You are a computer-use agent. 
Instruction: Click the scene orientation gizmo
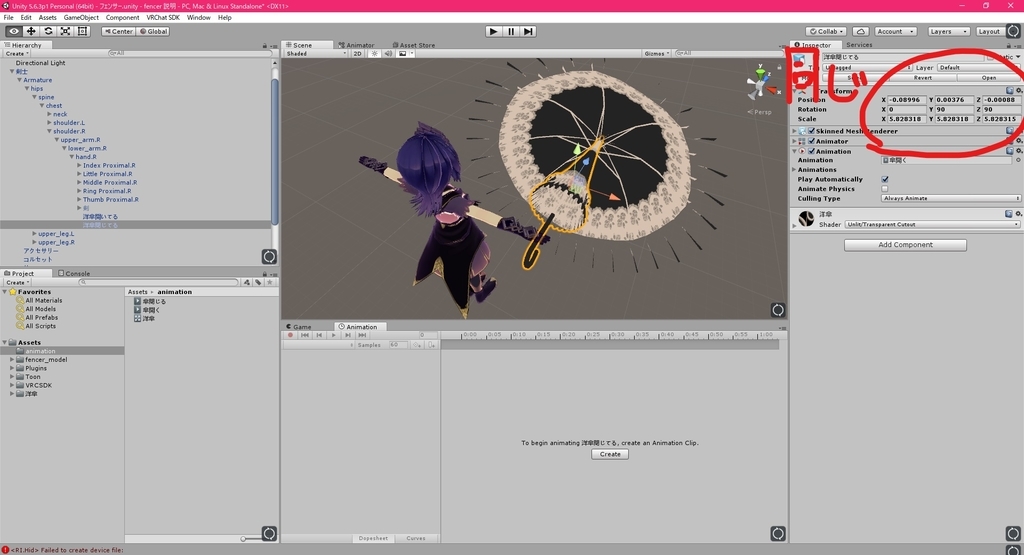pyautogui.click(x=761, y=83)
